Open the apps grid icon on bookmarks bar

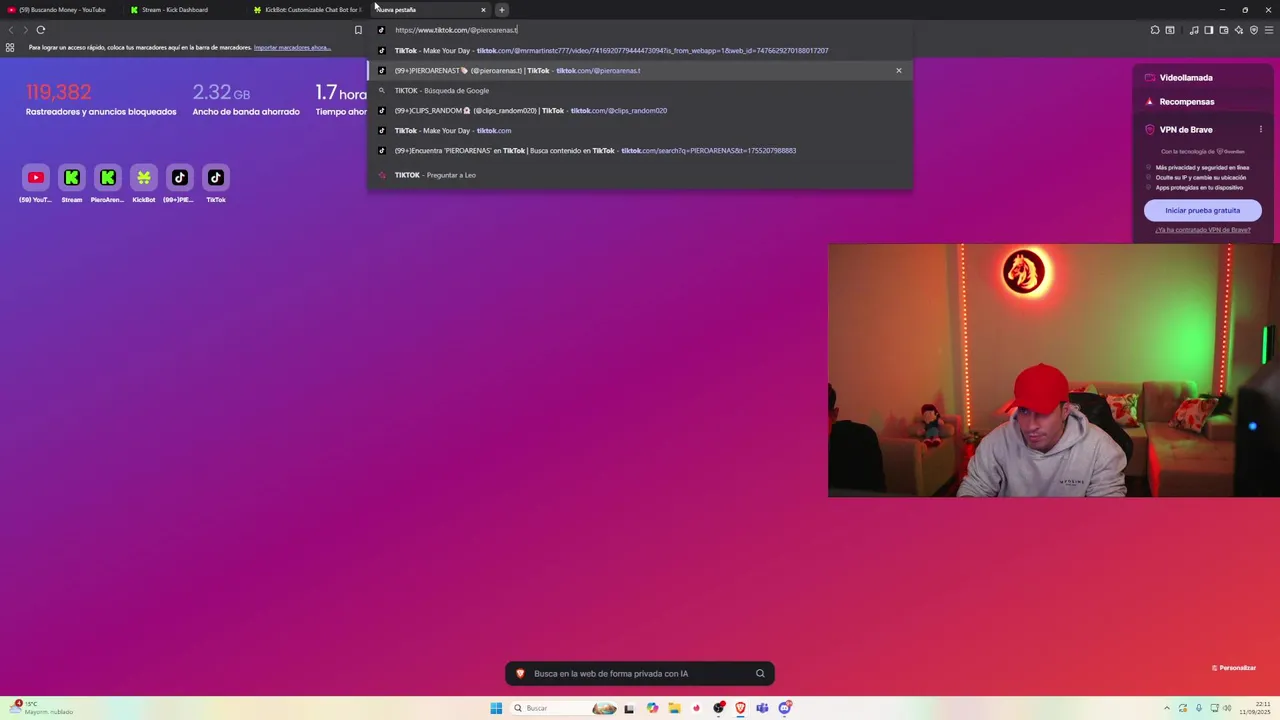click(x=10, y=47)
